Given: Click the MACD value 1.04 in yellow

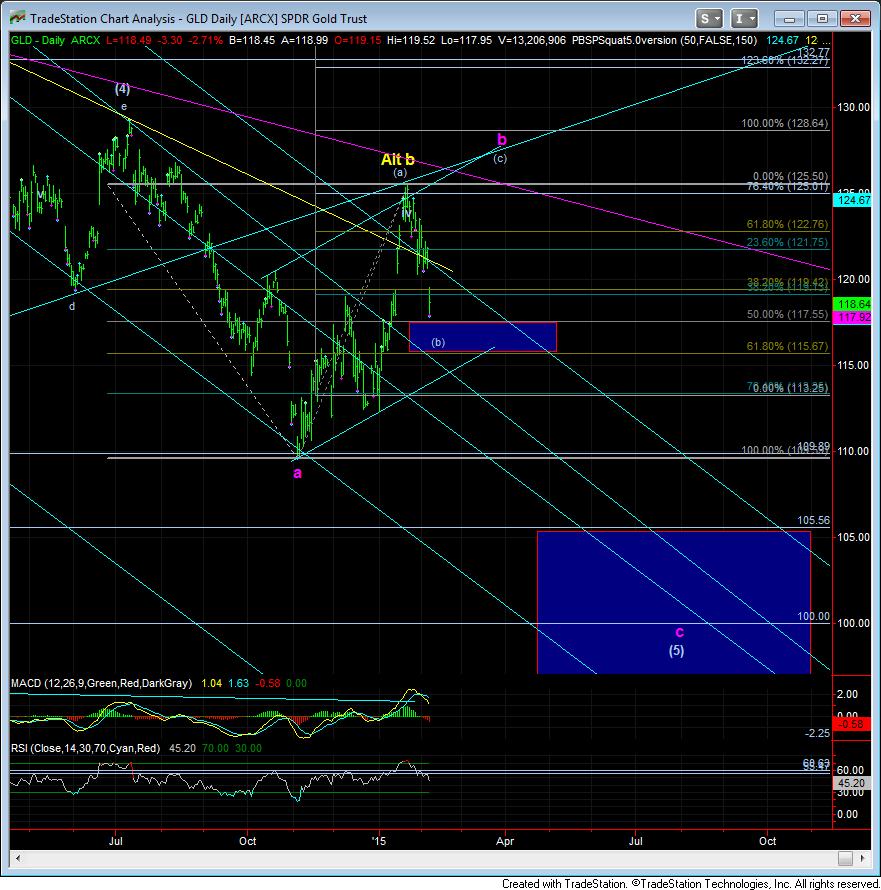Looking at the screenshot, I should 212,683.
